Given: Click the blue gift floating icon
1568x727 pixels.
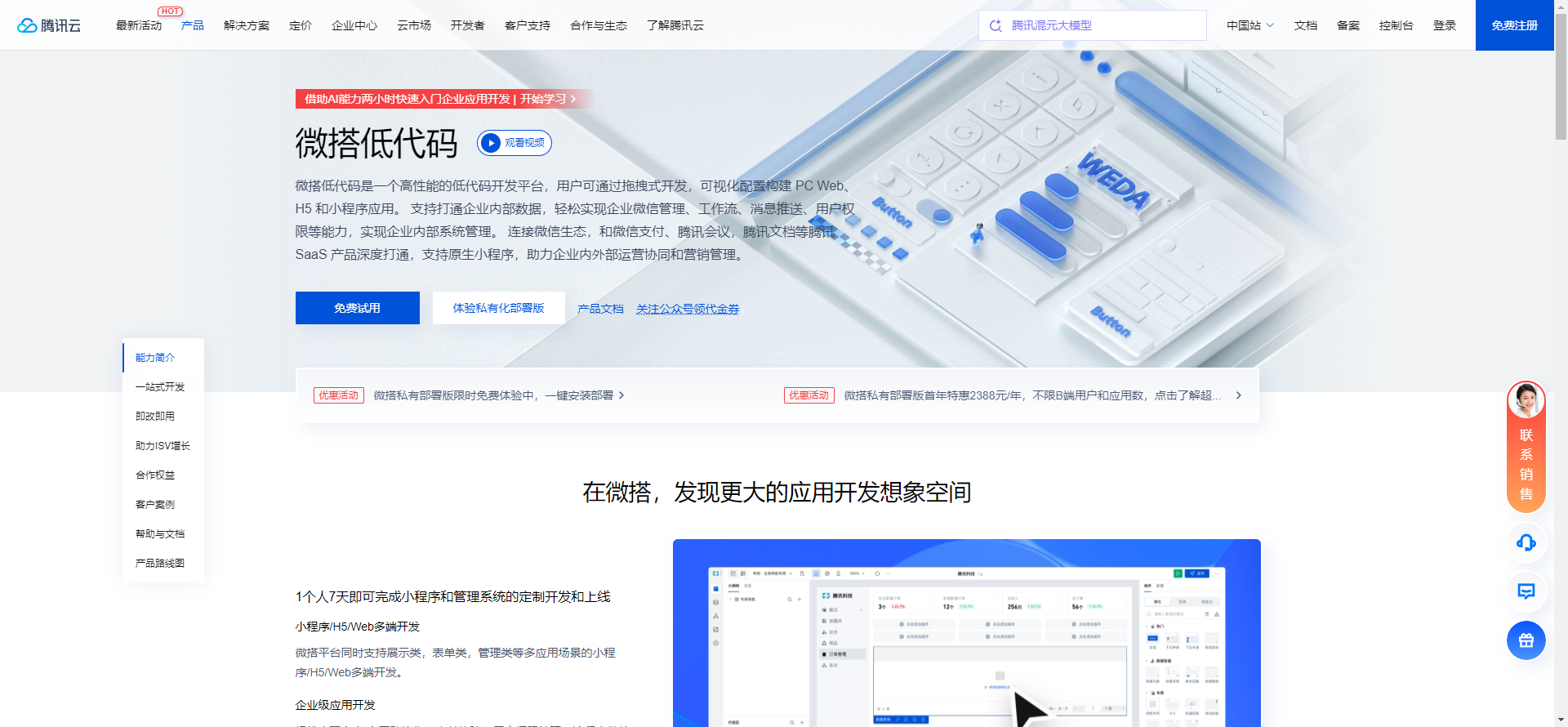Looking at the screenshot, I should [x=1526, y=640].
